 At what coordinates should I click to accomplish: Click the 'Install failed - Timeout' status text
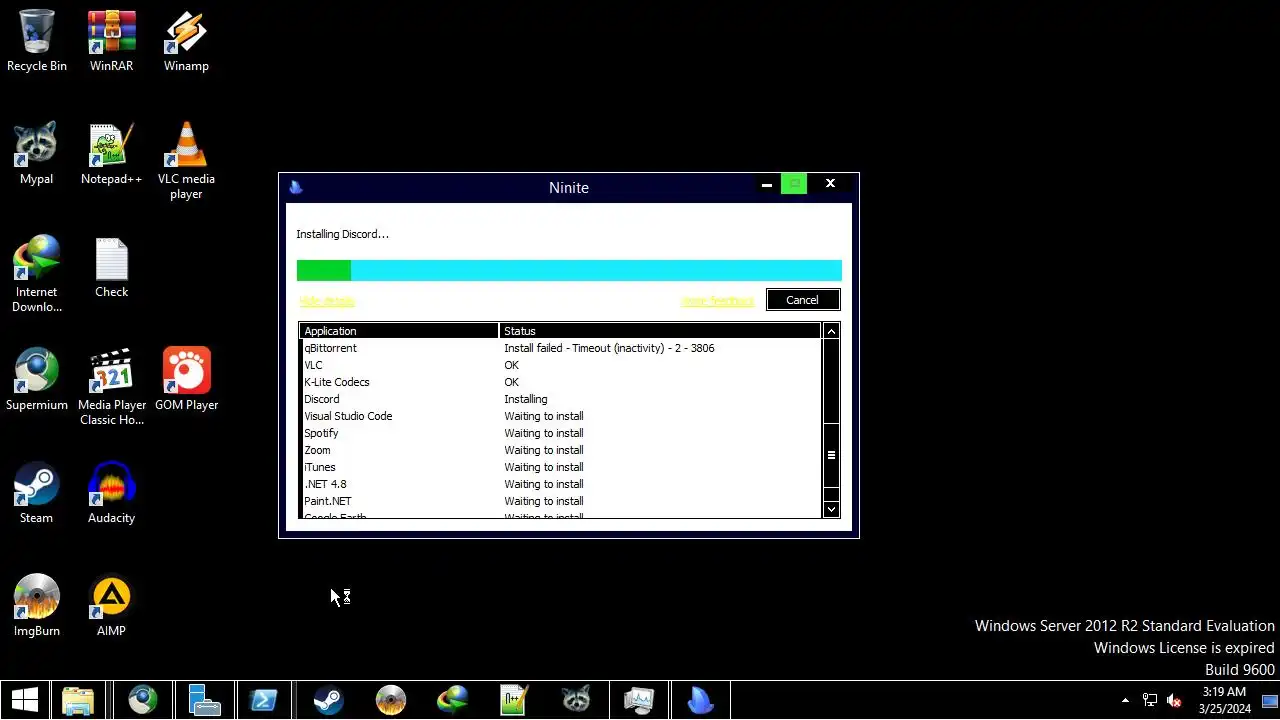[x=609, y=348]
